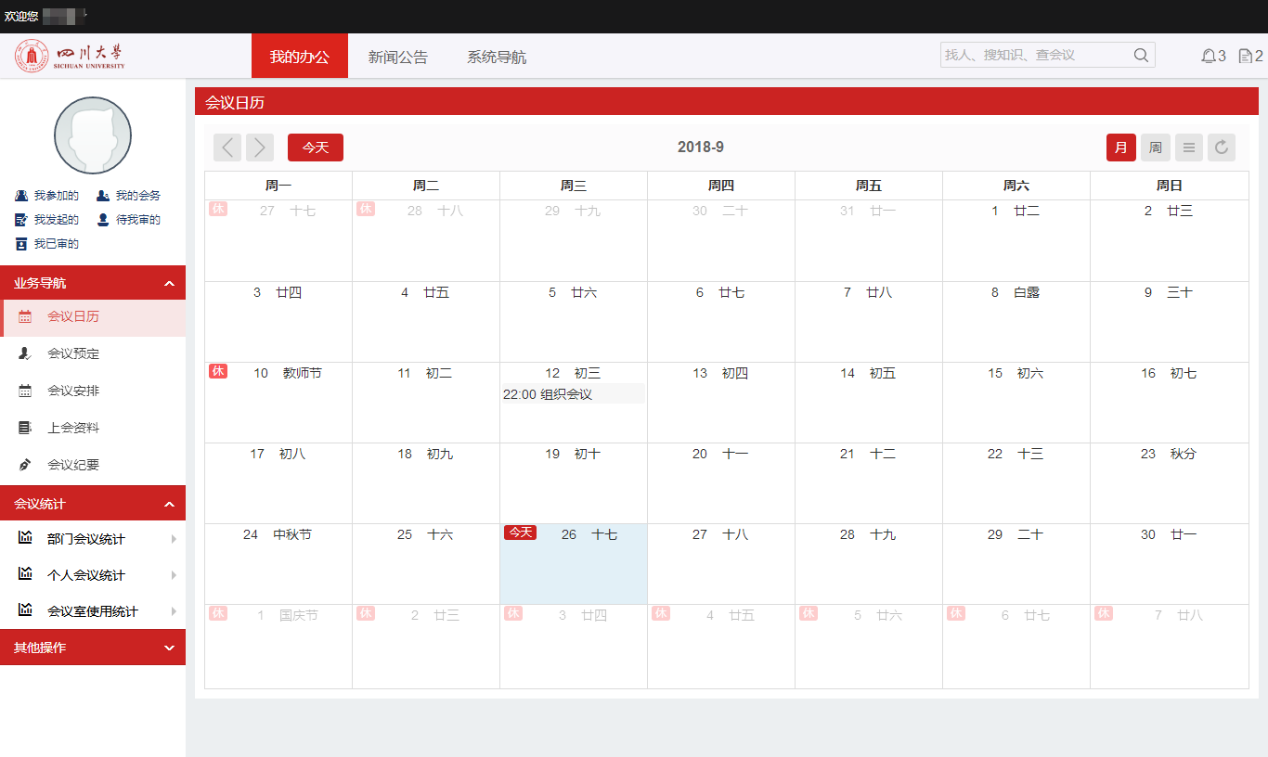Click the 2018-9 month title
This screenshot has width=1268, height=757.
coord(701,147)
